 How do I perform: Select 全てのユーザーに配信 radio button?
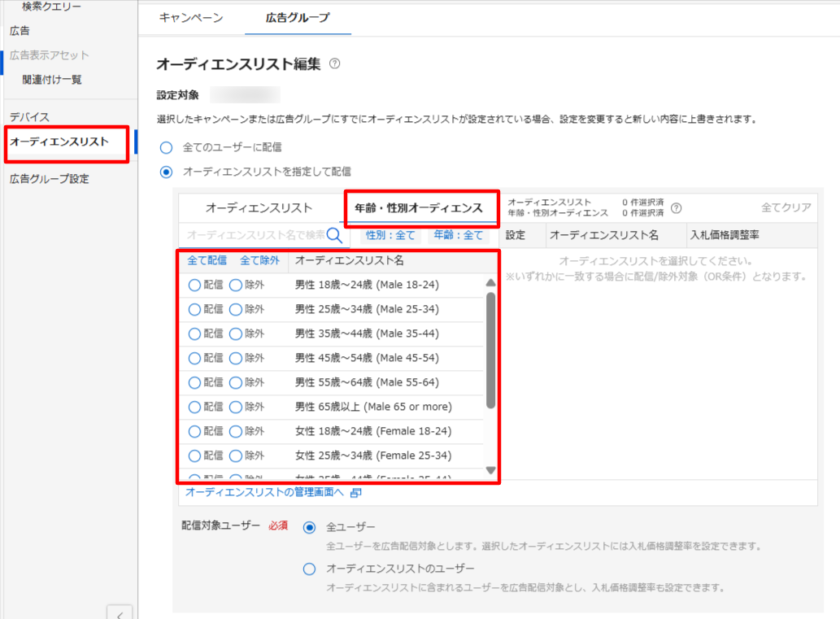(167, 147)
